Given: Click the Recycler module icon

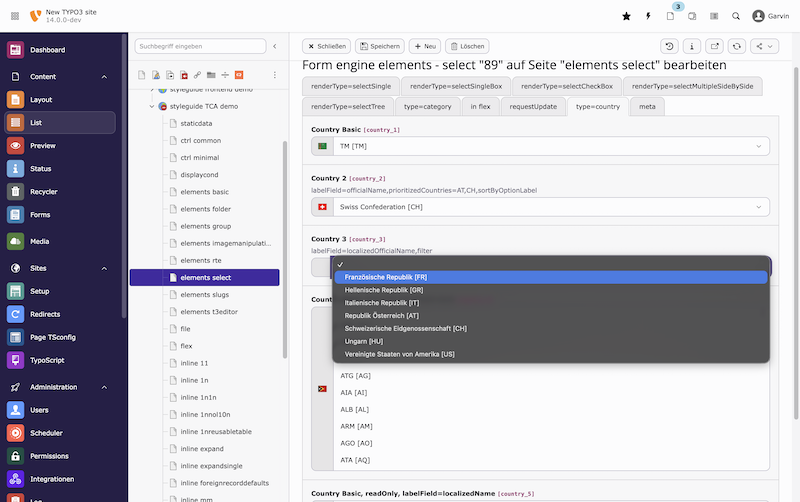Looking at the screenshot, I should 15,192.
